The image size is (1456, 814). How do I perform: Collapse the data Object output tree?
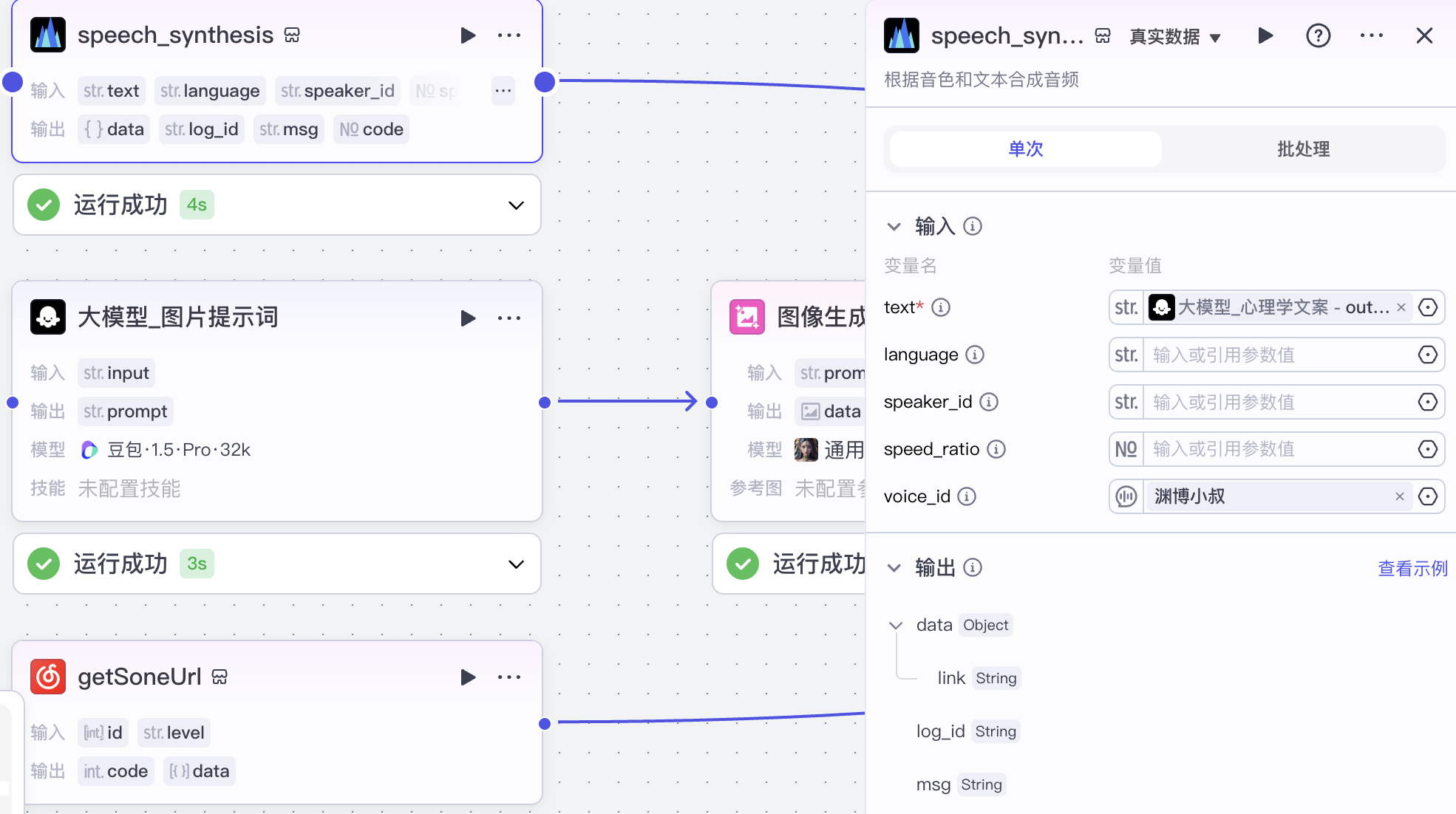click(896, 625)
